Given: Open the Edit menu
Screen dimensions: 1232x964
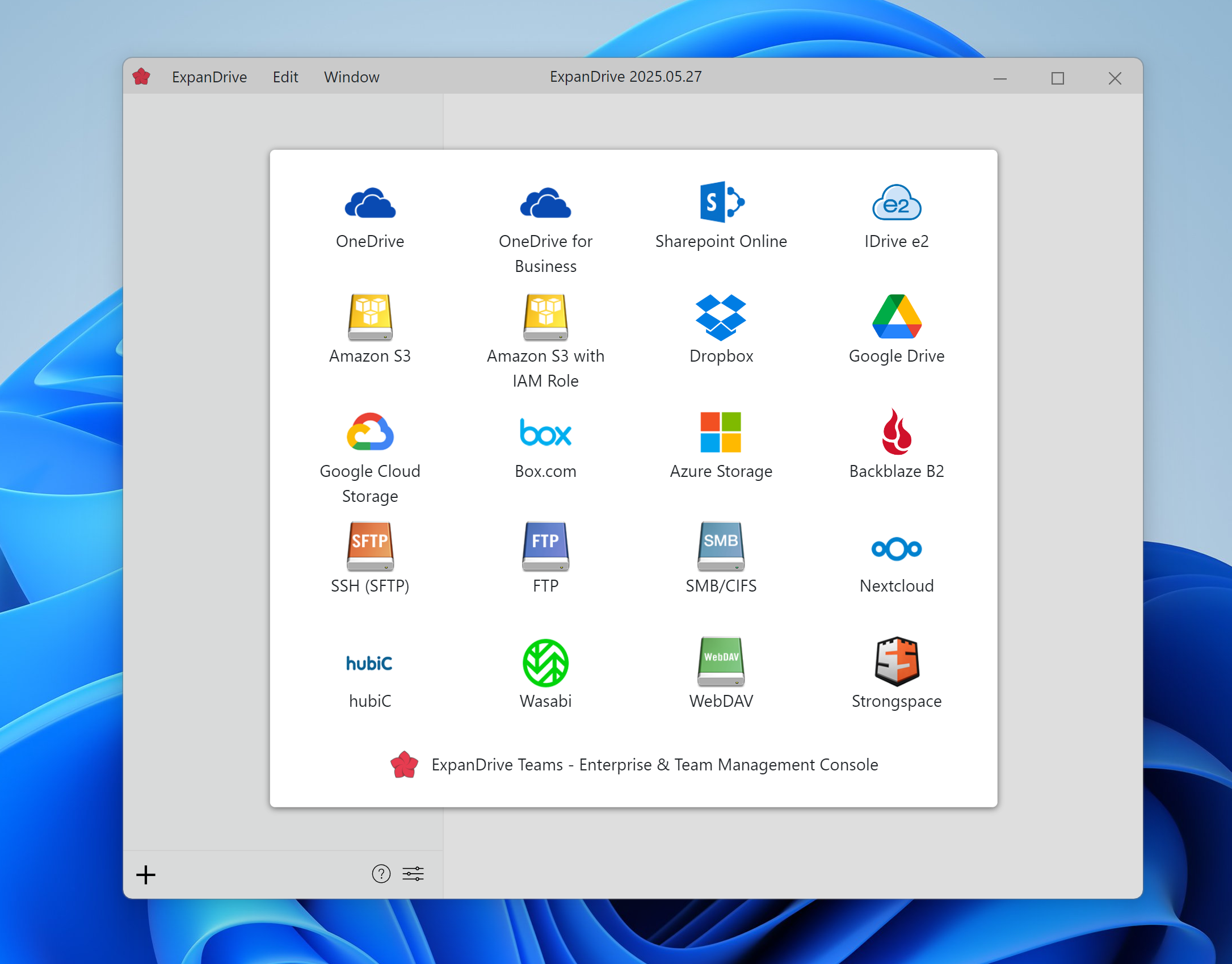Looking at the screenshot, I should (x=285, y=77).
